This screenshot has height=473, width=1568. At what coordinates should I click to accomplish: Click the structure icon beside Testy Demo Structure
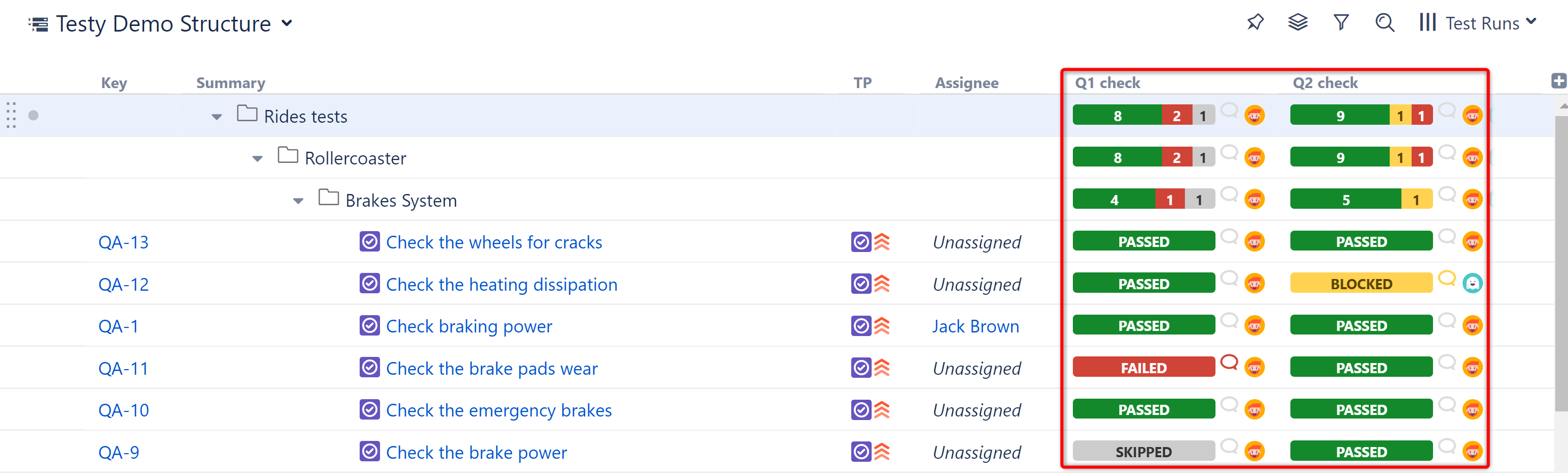pyautogui.click(x=38, y=24)
